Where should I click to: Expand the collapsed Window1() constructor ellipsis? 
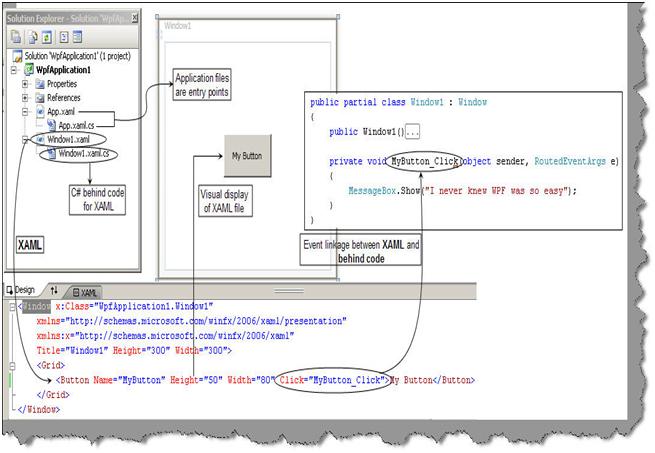(413, 132)
